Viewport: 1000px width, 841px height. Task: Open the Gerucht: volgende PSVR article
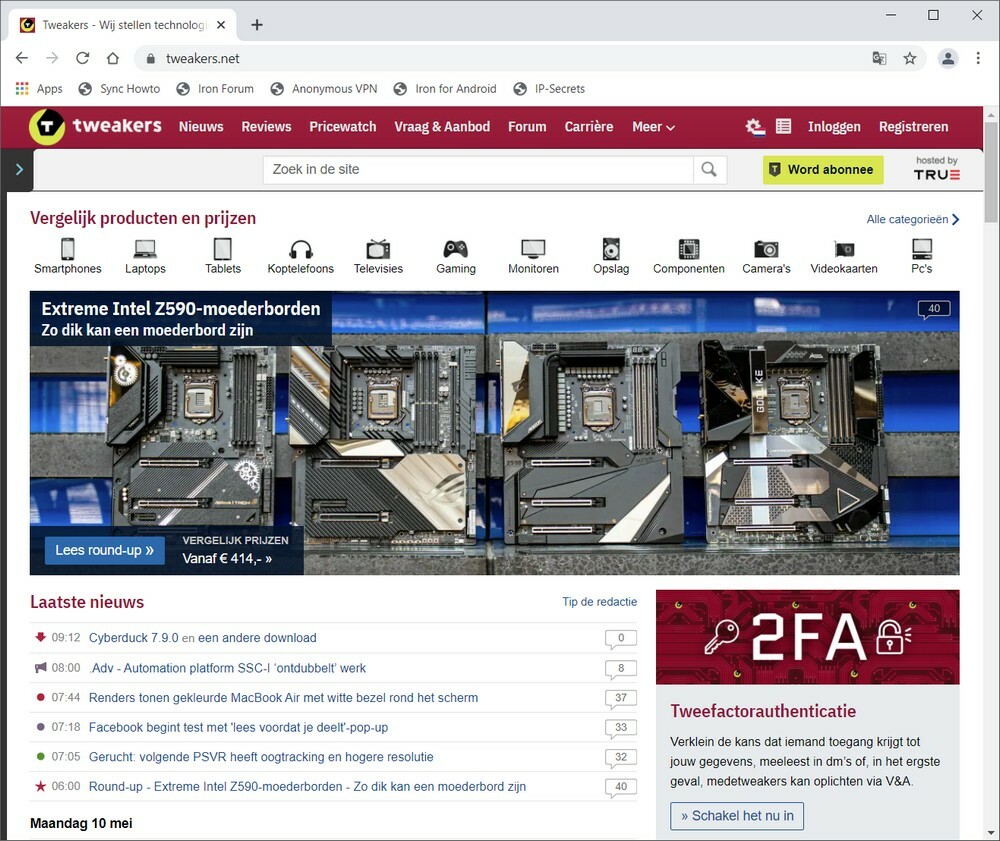[x=261, y=757]
